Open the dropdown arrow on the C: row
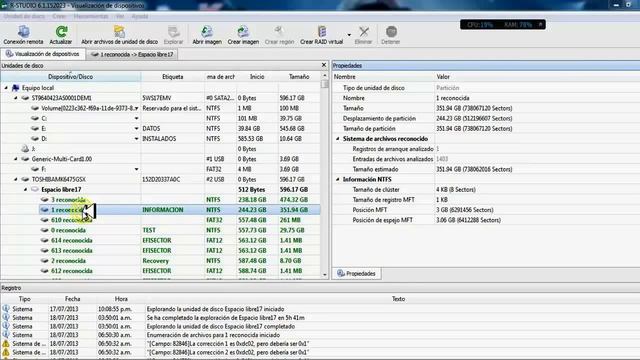This screenshot has height=360, width=640. (x=136, y=118)
